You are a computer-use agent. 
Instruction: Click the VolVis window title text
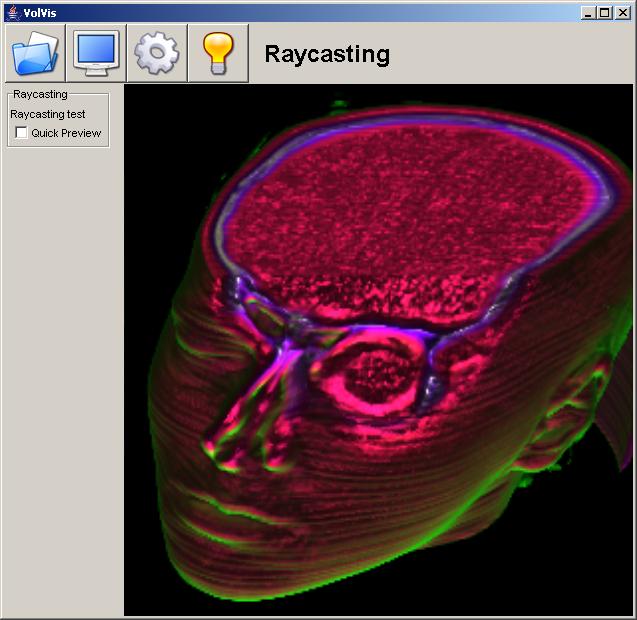click(x=39, y=12)
